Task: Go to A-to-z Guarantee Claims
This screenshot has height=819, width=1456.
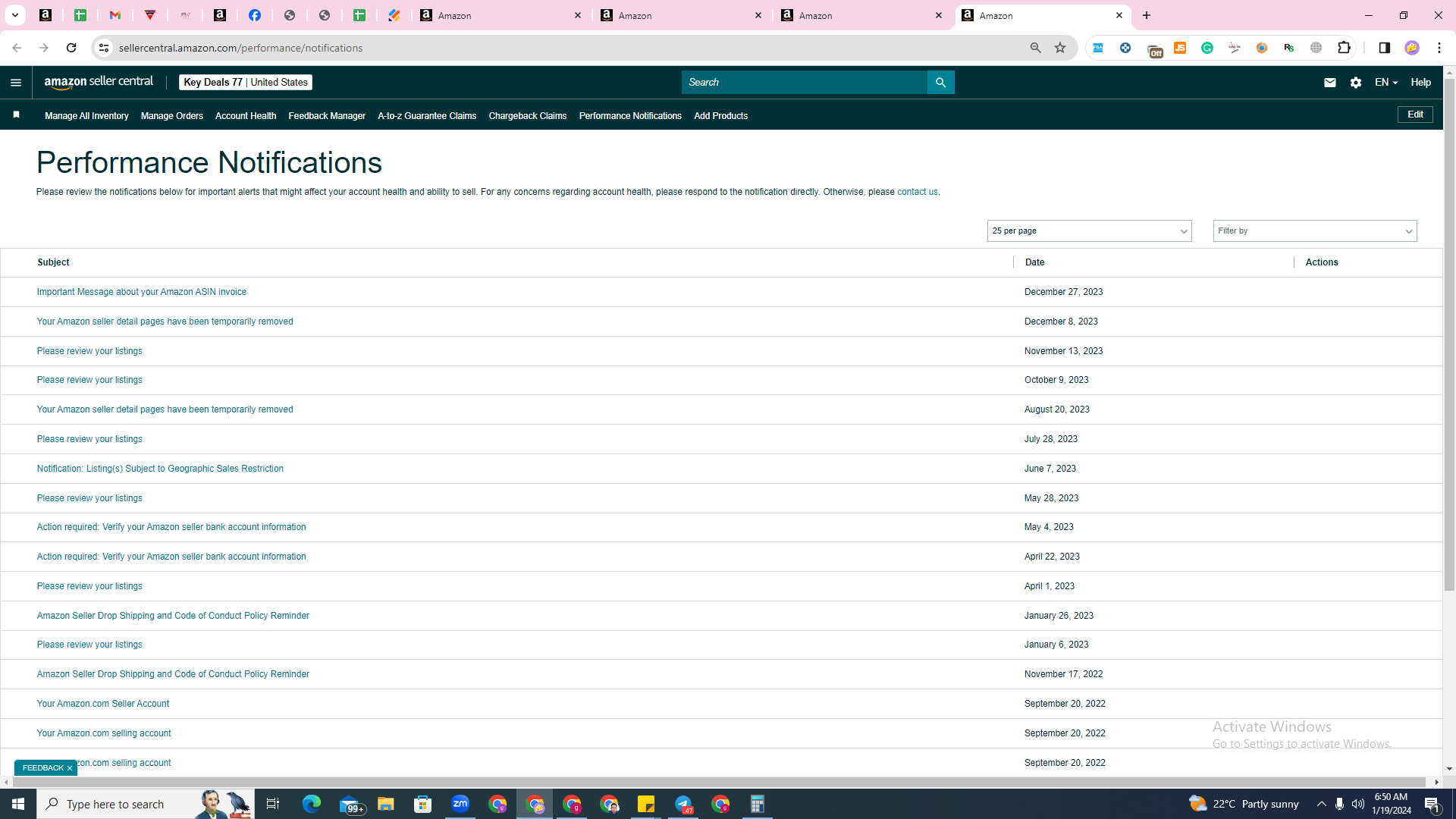Action: tap(427, 116)
